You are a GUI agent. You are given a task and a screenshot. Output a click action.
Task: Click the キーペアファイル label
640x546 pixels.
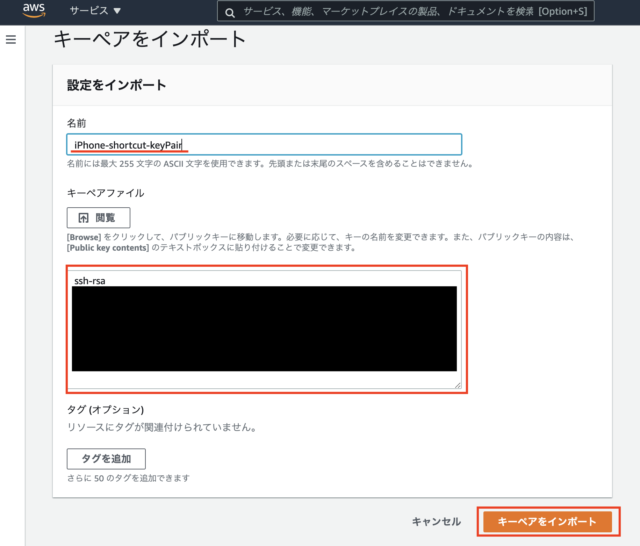pos(105,193)
